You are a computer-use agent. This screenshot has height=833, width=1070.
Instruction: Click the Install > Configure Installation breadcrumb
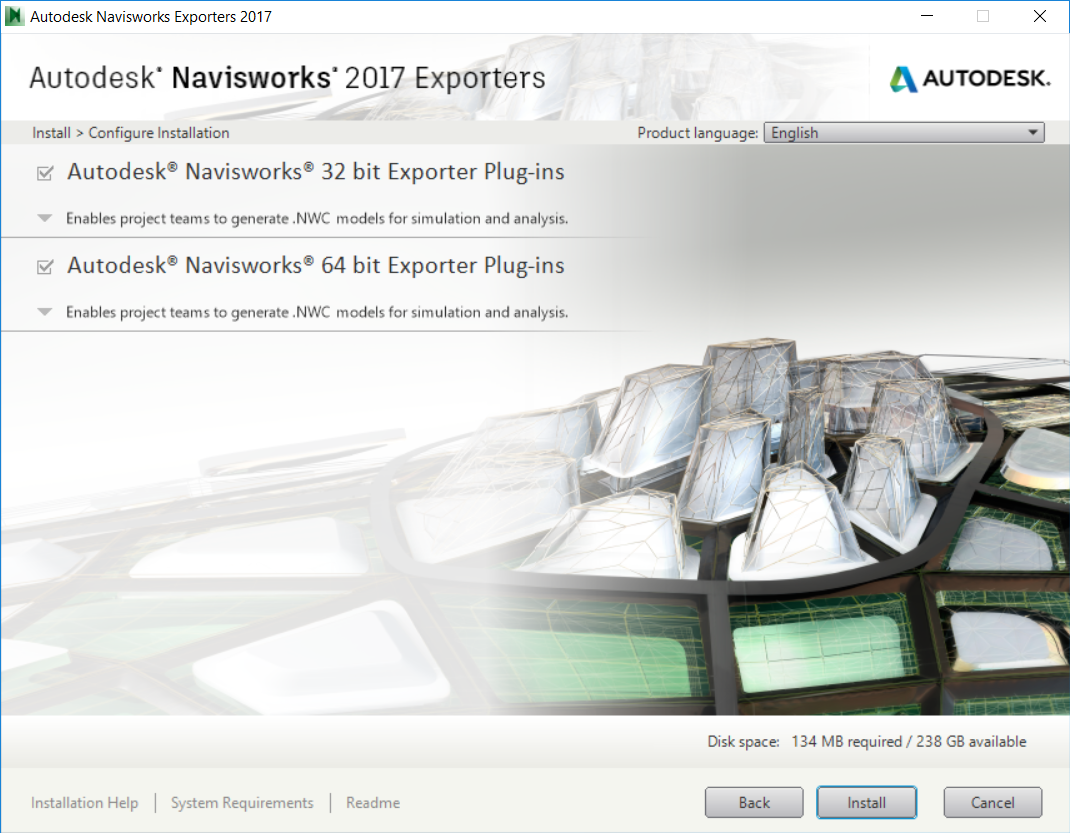pyautogui.click(x=130, y=133)
